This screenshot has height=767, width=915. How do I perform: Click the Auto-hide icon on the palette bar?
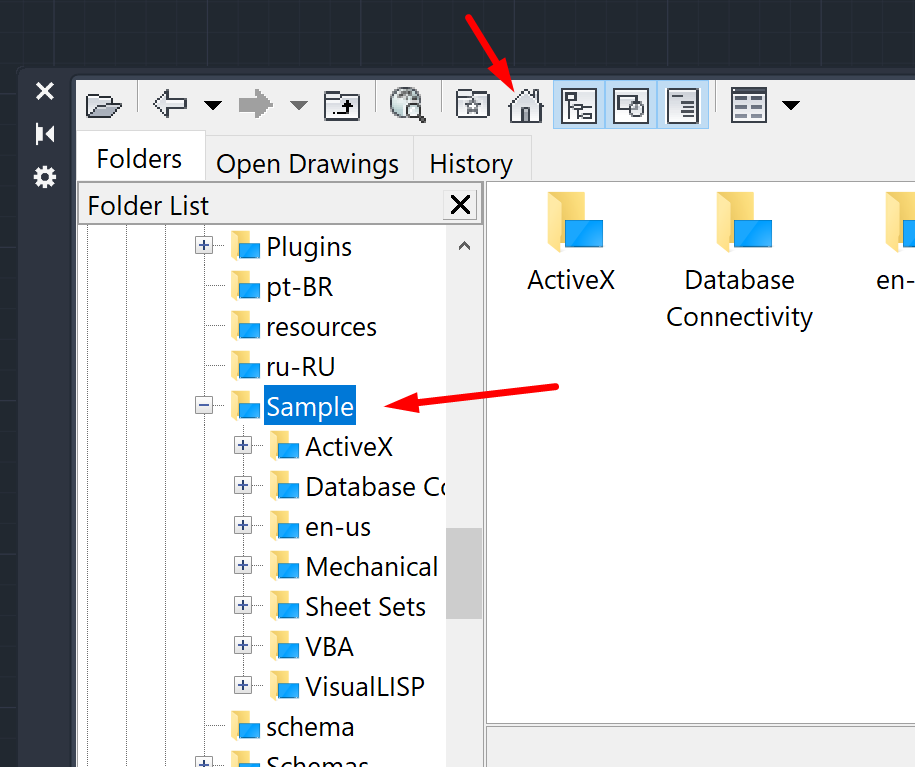pyautogui.click(x=44, y=133)
